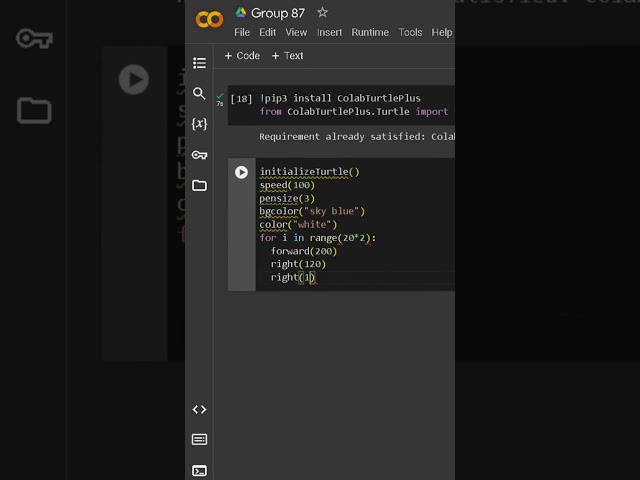The image size is (640, 480).
Task: Click the pip3 install ColabTurtlePlus line
Action: 340,98
